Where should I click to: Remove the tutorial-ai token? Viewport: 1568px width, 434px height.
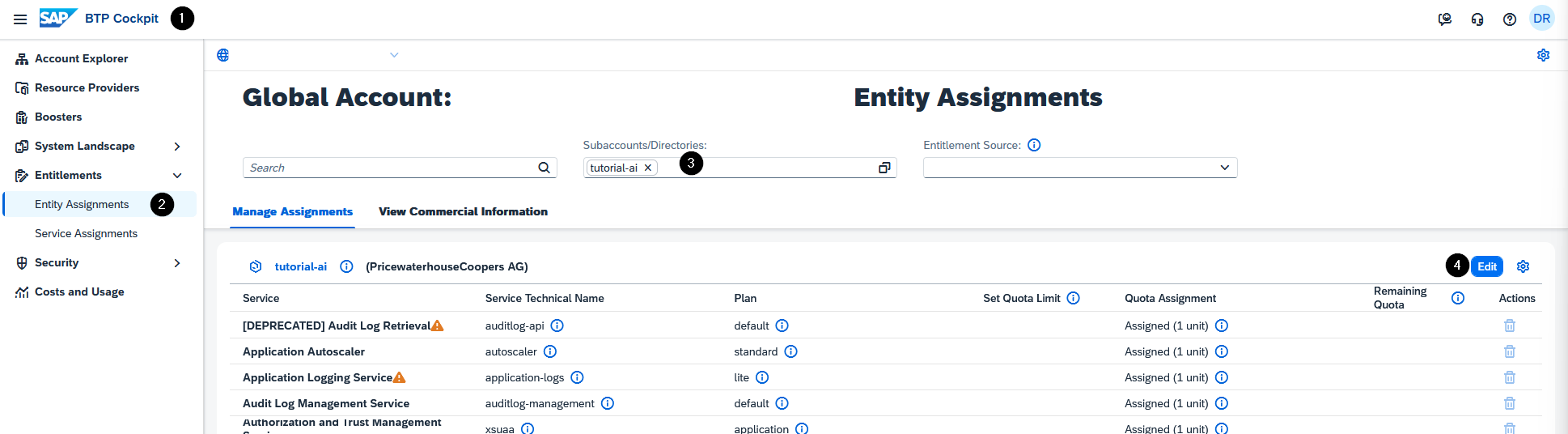648,168
